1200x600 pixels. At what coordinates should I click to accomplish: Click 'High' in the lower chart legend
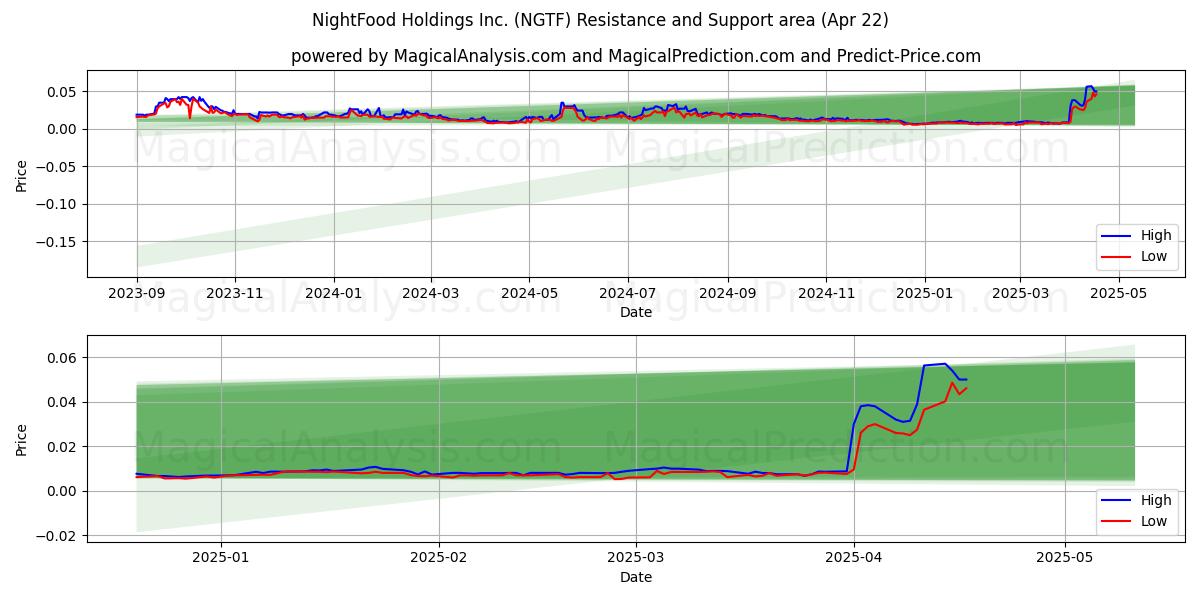point(1155,501)
